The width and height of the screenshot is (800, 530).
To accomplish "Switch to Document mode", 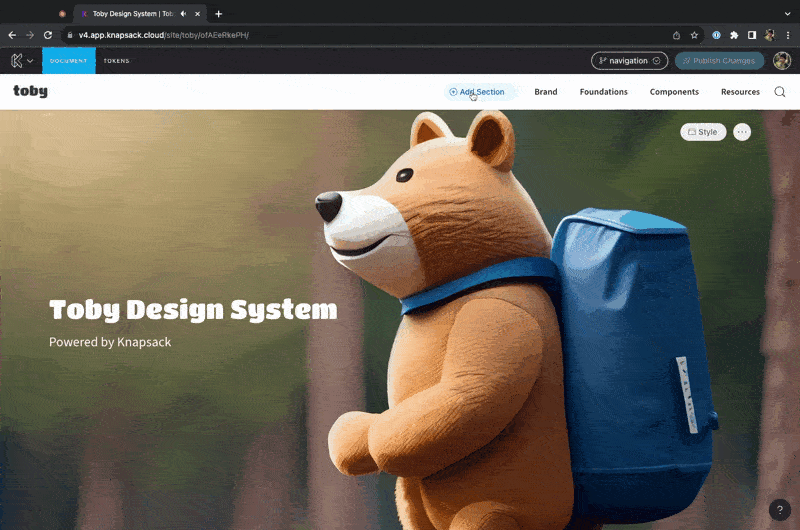I will (69, 61).
